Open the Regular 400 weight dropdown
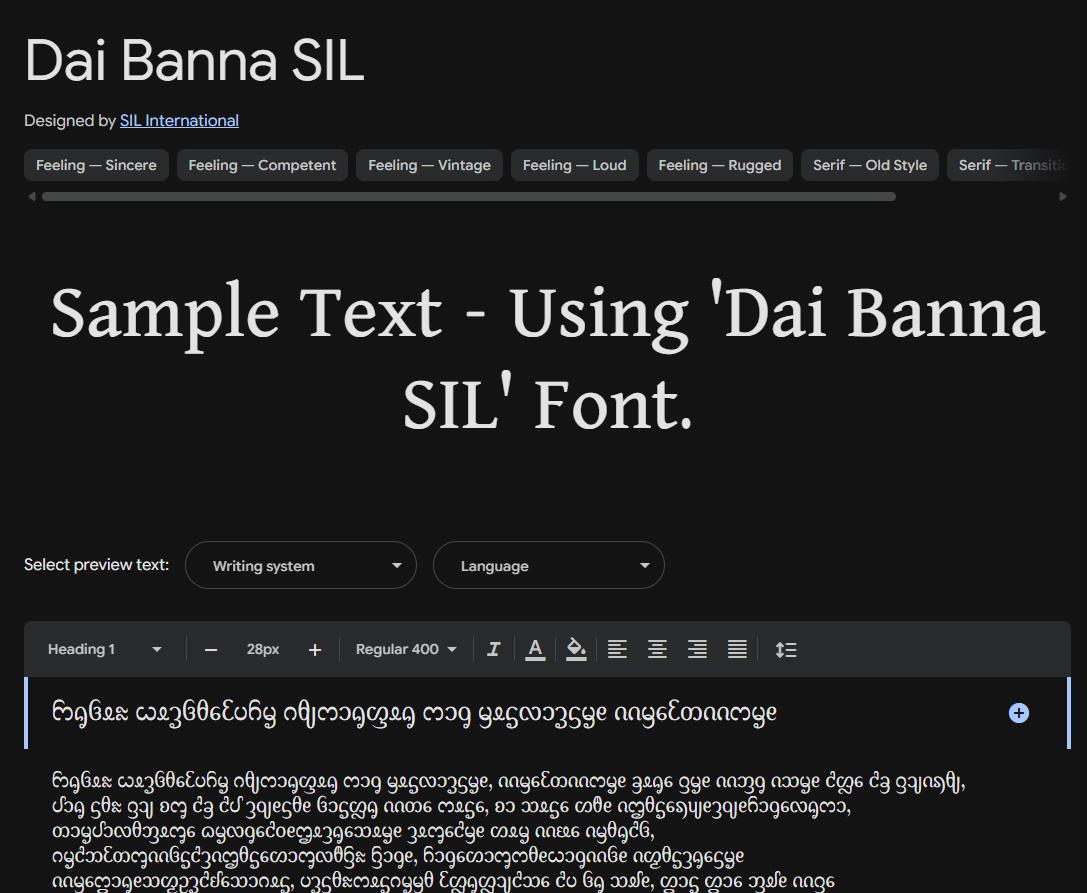 (406, 650)
